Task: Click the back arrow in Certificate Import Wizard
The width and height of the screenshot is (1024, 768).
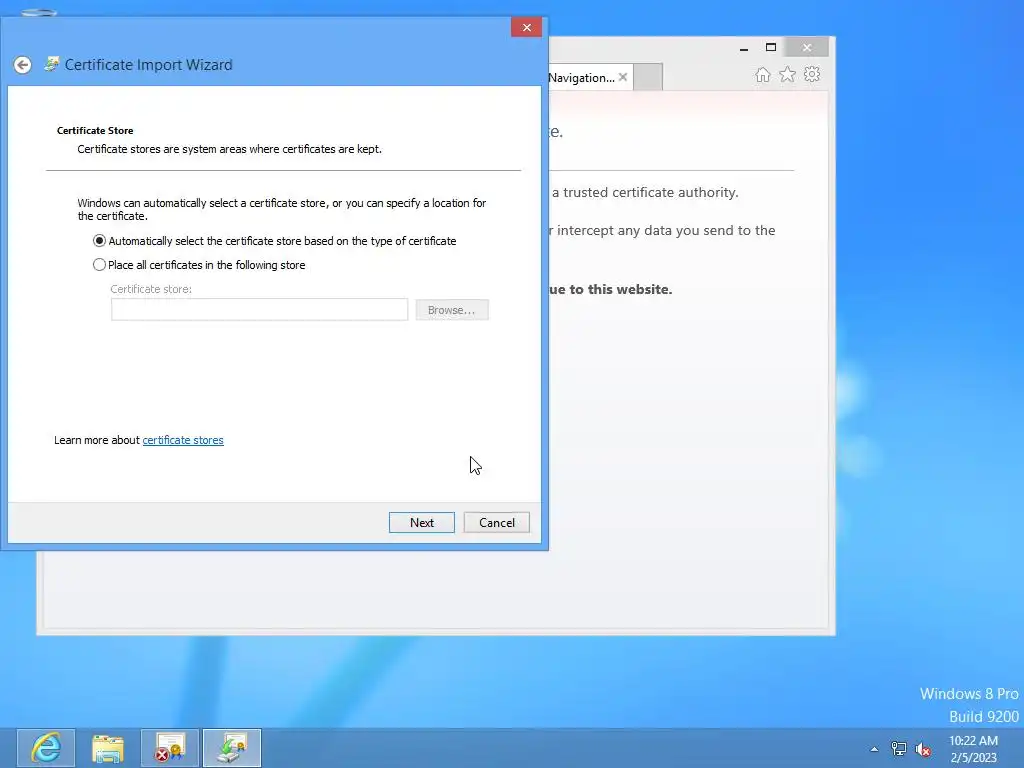Action: [23, 65]
